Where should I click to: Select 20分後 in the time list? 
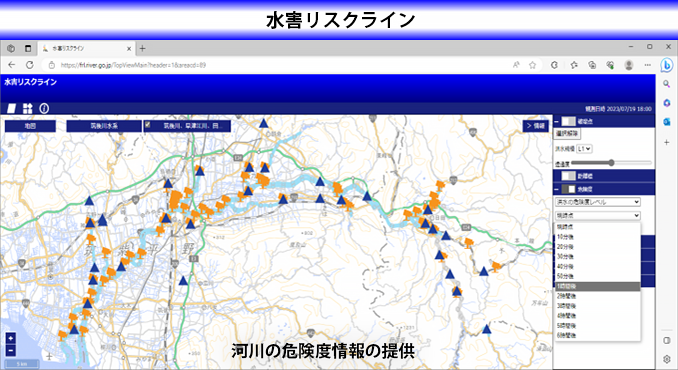[597, 247]
